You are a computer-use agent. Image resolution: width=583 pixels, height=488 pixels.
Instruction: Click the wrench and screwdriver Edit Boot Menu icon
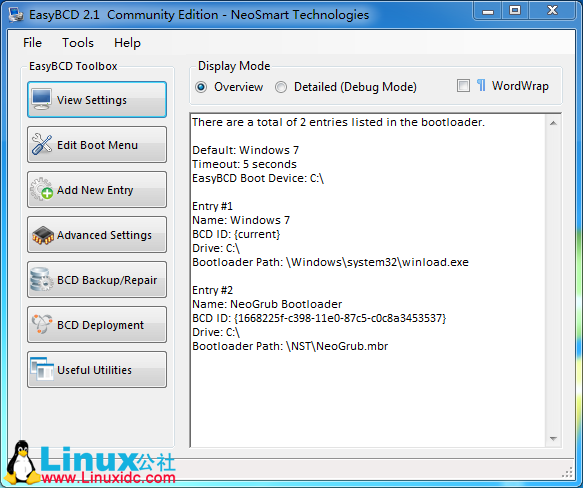pyautogui.click(x=42, y=144)
